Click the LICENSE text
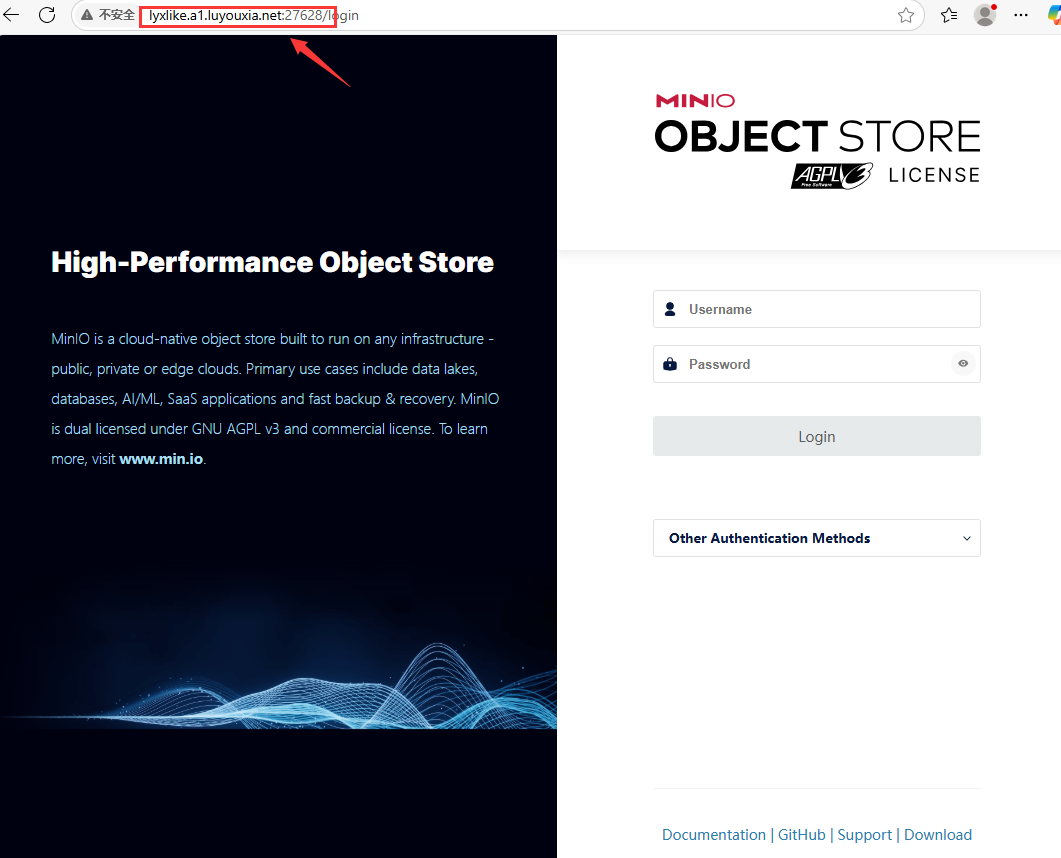This screenshot has width=1061, height=858. point(934,175)
